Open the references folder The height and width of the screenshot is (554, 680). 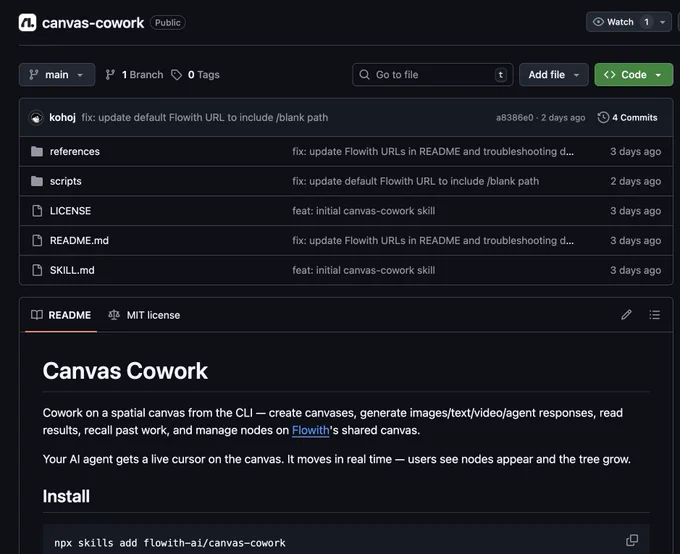pyautogui.click(x=75, y=151)
